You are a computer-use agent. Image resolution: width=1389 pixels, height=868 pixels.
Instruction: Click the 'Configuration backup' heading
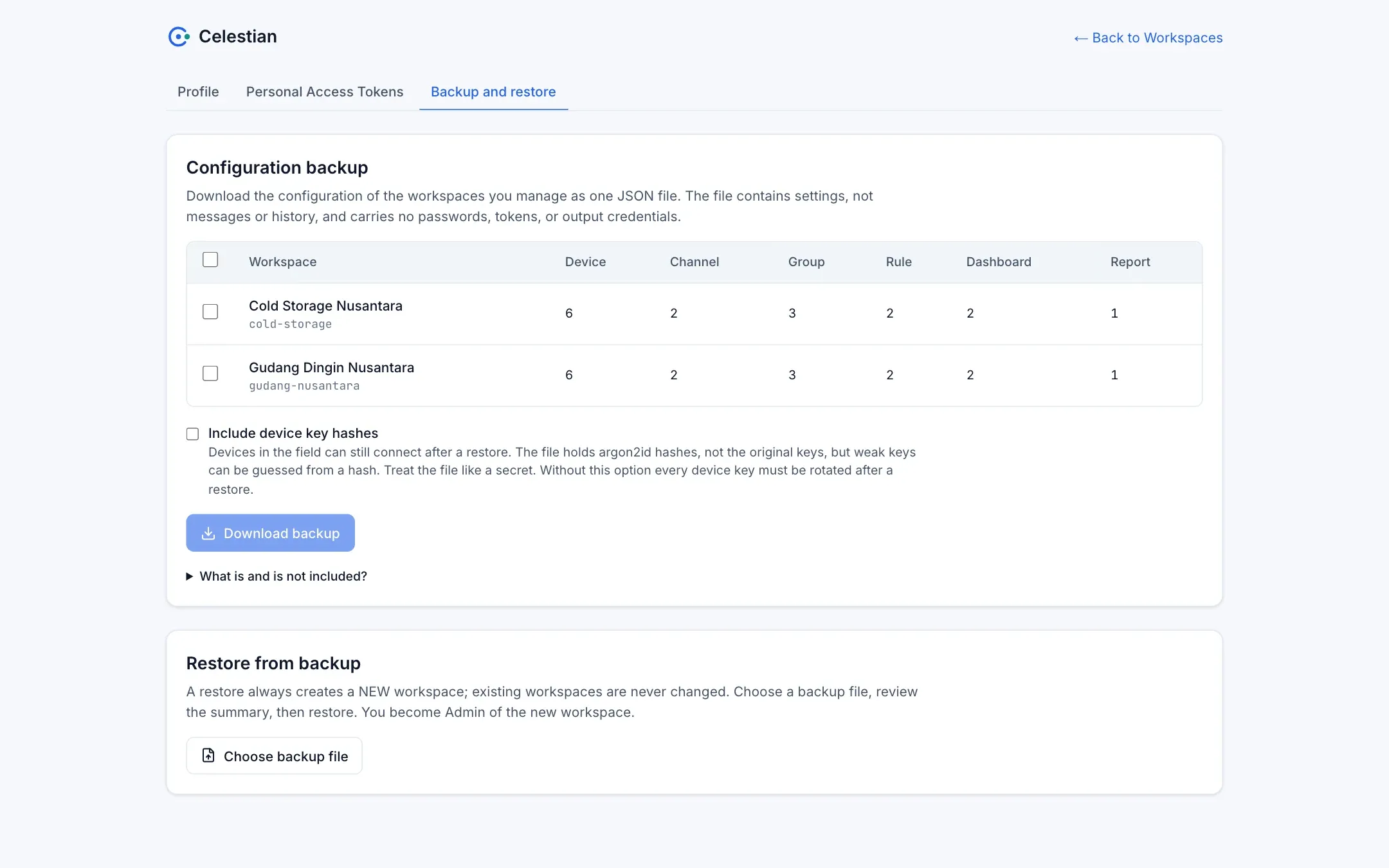277,168
